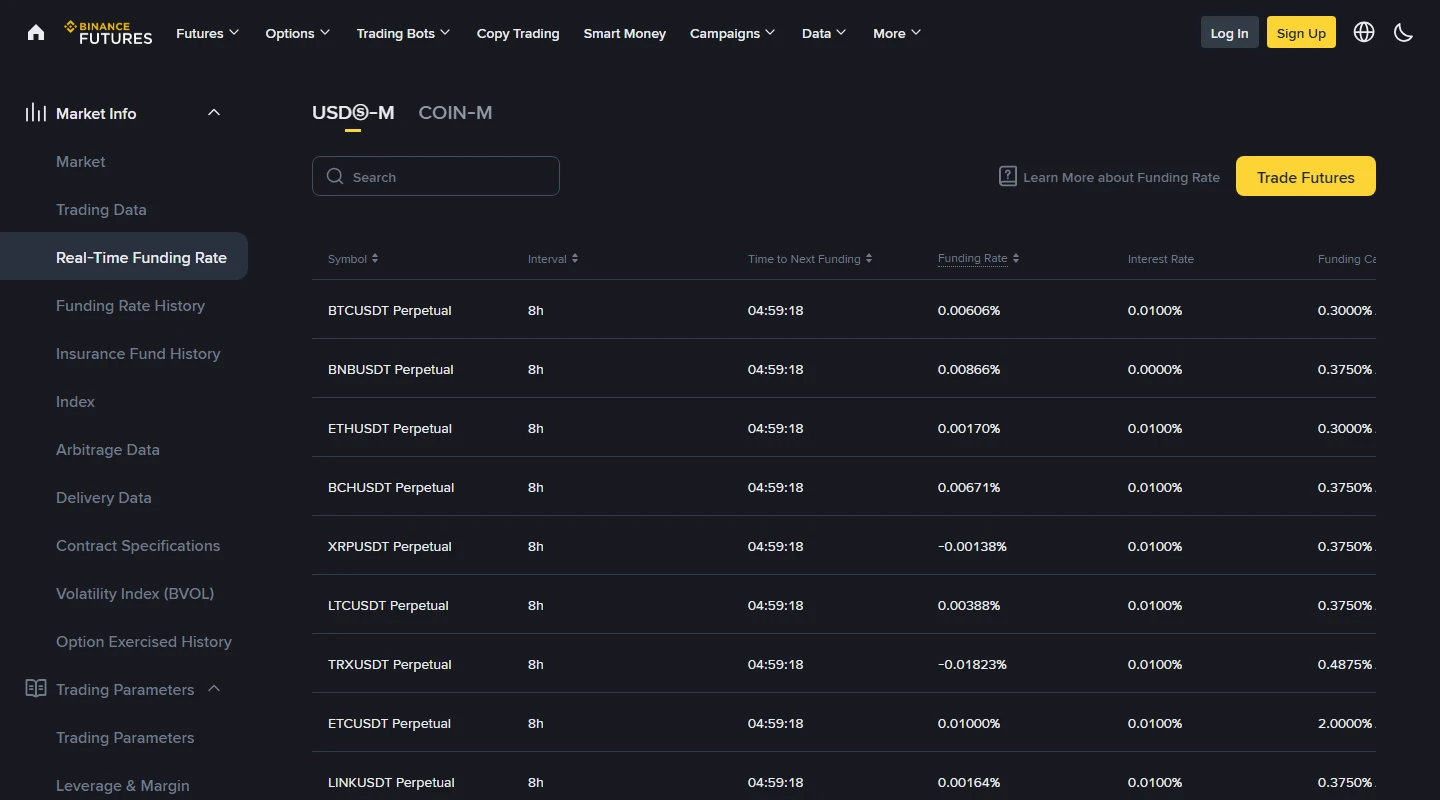Click the funding rate guide icon

coord(1008,176)
